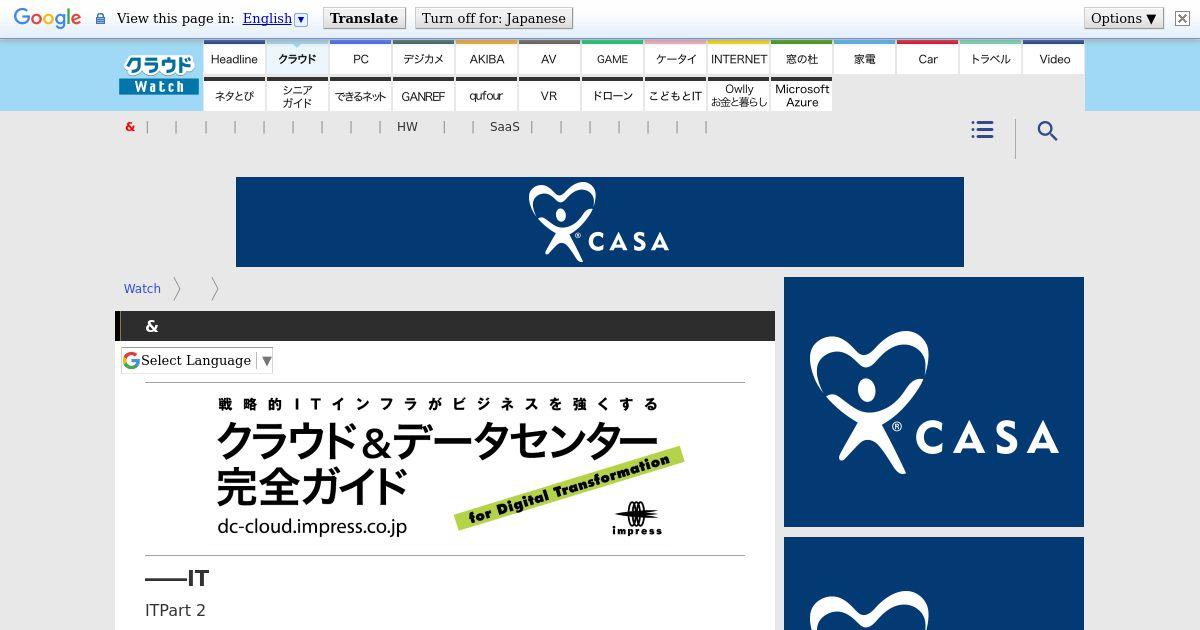Open the Video tab
The image size is (1200, 630).
click(1054, 59)
